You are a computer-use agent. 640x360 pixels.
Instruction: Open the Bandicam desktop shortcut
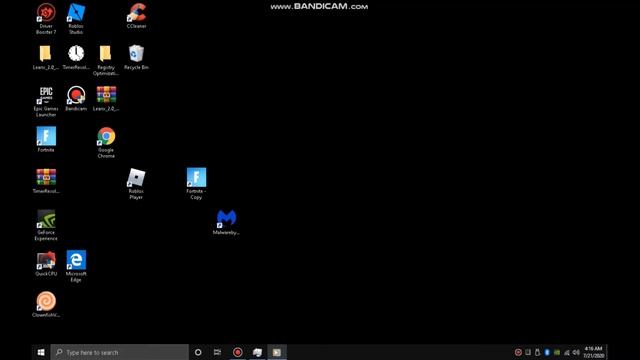coord(76,98)
